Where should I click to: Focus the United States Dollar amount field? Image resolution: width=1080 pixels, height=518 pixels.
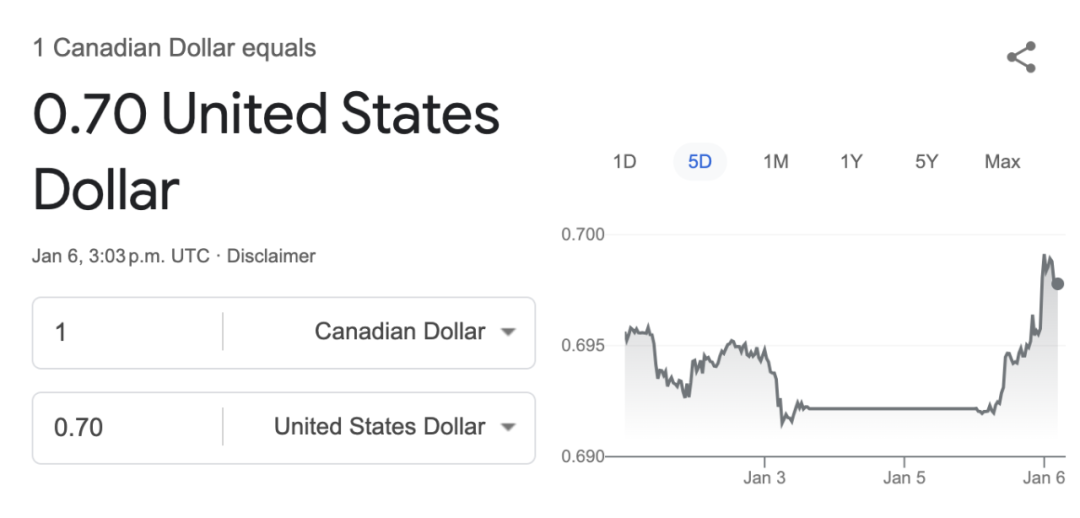click(127, 428)
